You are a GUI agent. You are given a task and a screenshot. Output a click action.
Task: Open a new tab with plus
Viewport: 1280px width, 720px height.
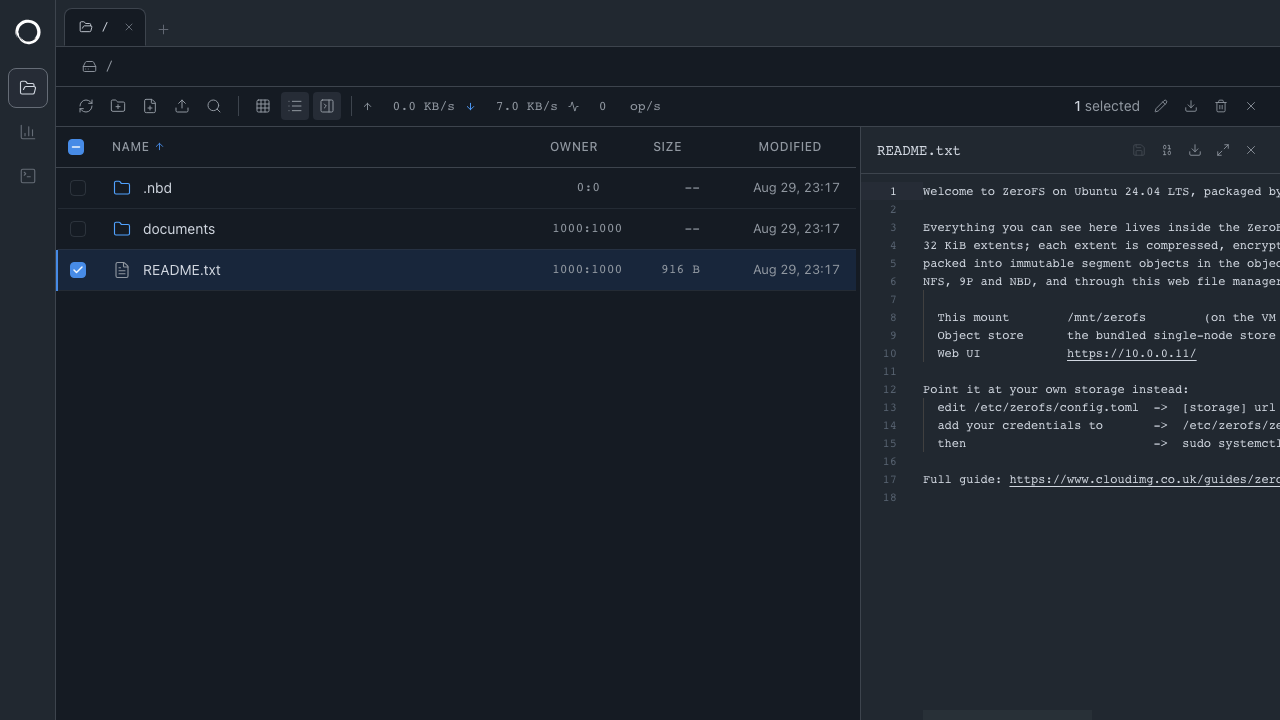tap(163, 29)
